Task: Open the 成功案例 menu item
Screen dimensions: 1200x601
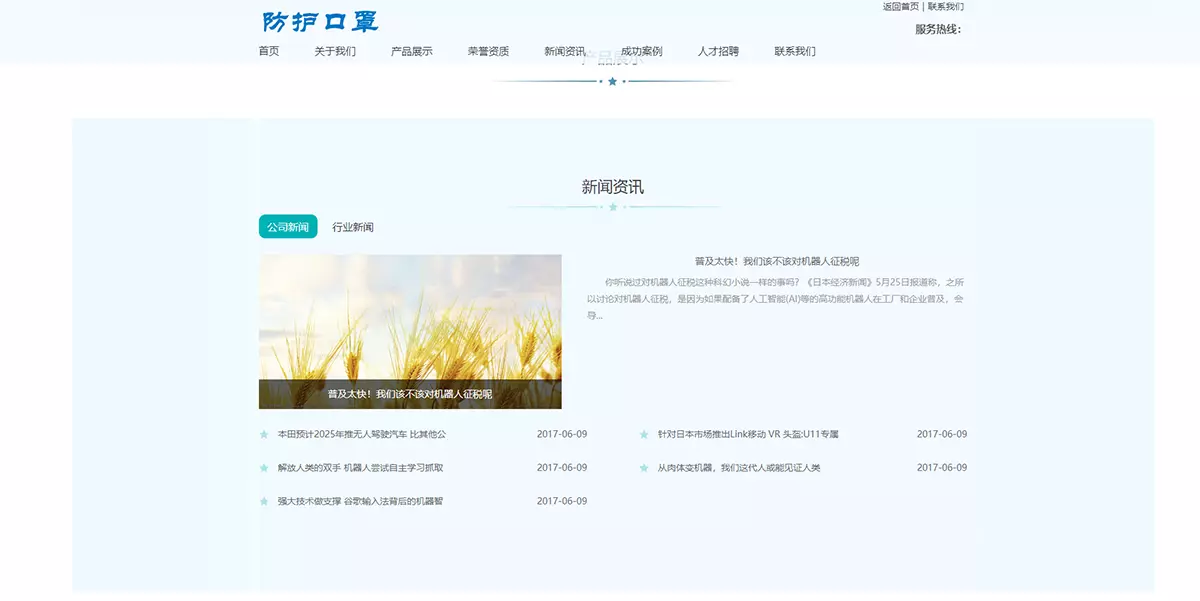Action: tap(639, 51)
